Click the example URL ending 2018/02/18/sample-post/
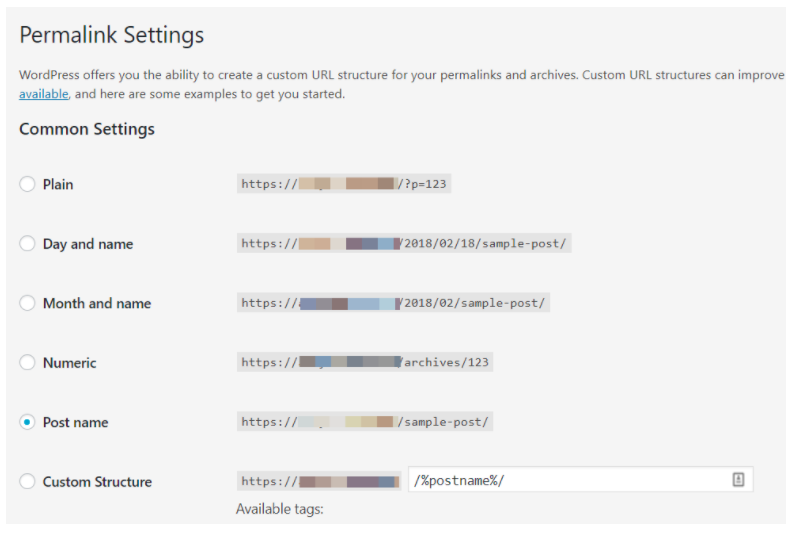This screenshot has height=535, width=798. tap(404, 243)
